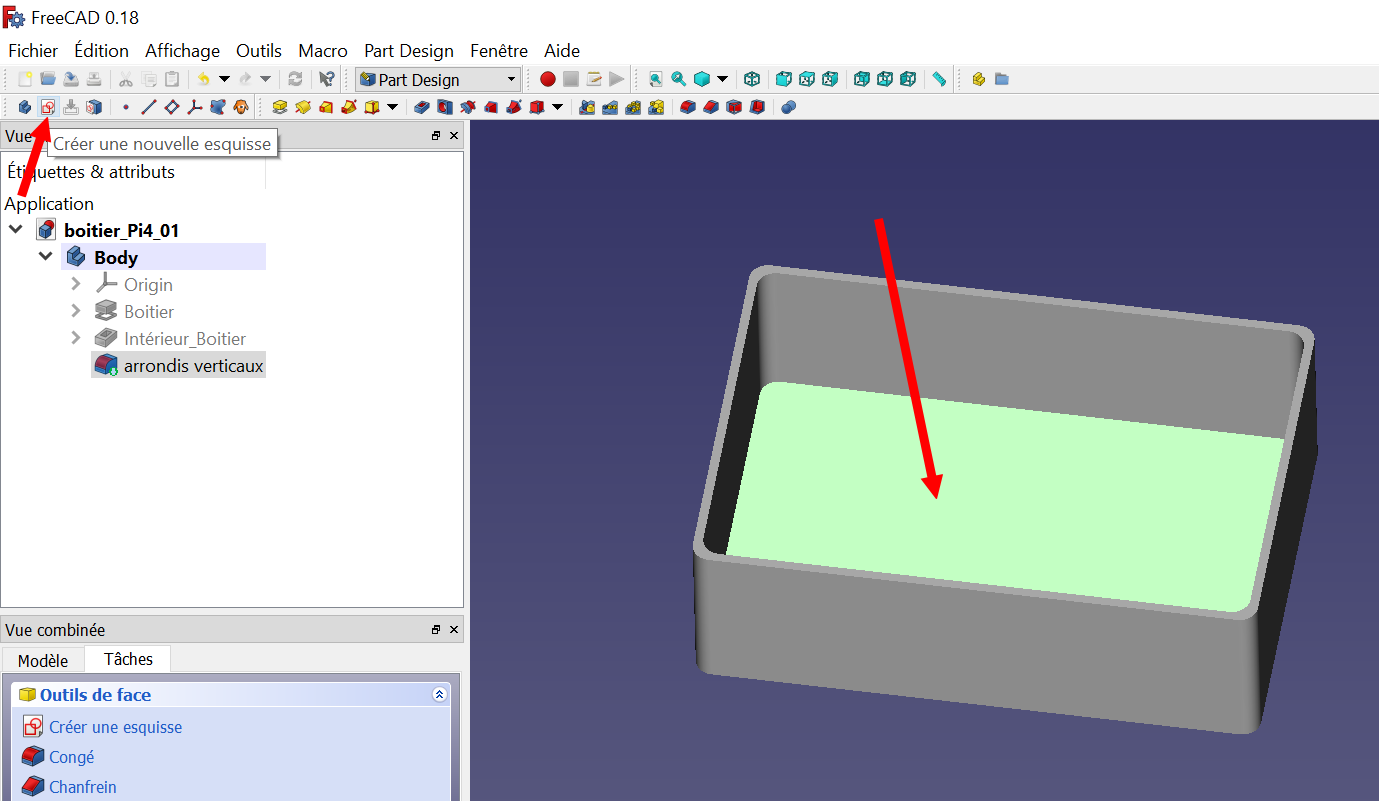Select the Additive loft tool

pos(326,107)
